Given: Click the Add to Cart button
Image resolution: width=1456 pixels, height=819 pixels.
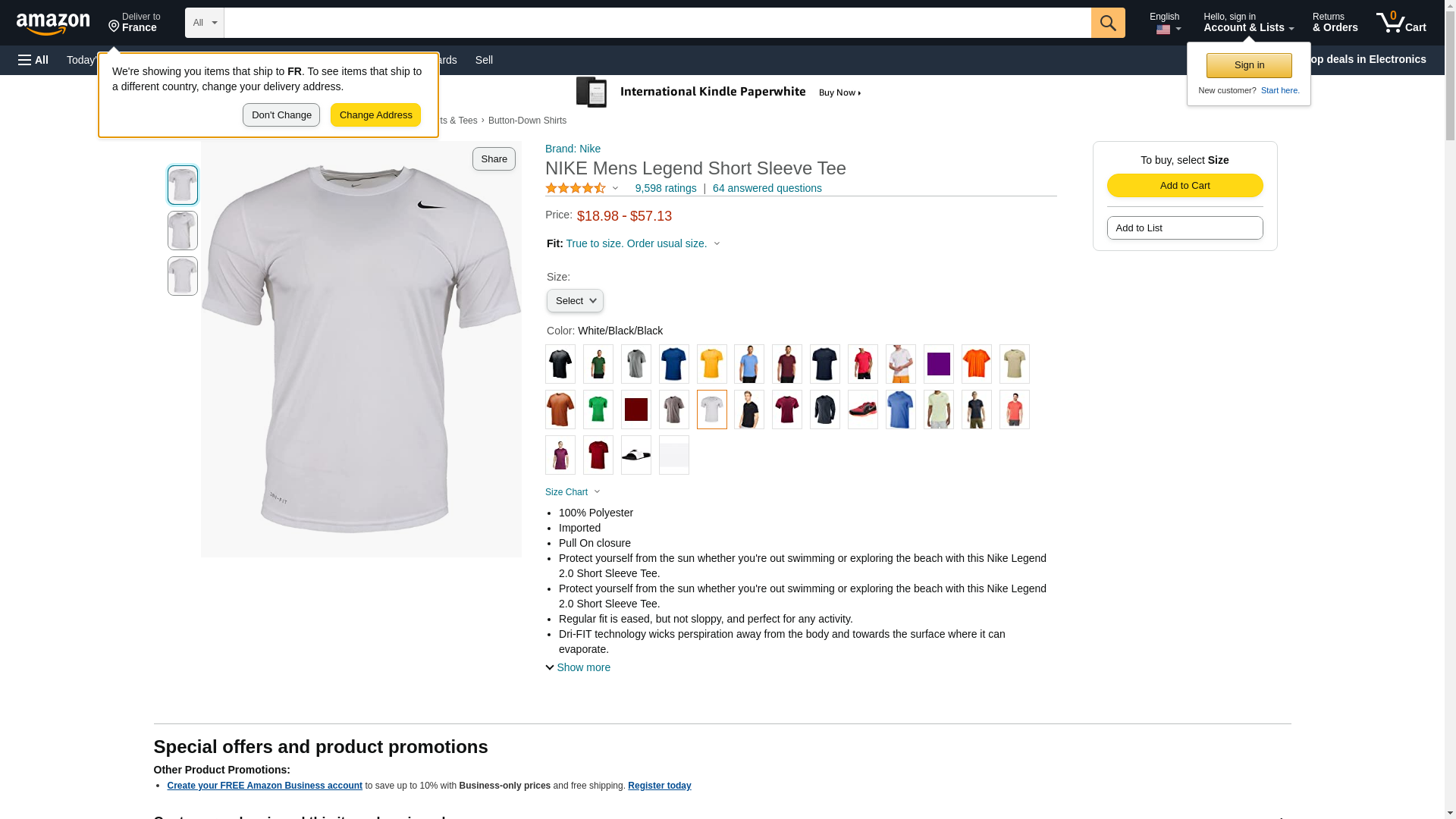Looking at the screenshot, I should (1185, 186).
